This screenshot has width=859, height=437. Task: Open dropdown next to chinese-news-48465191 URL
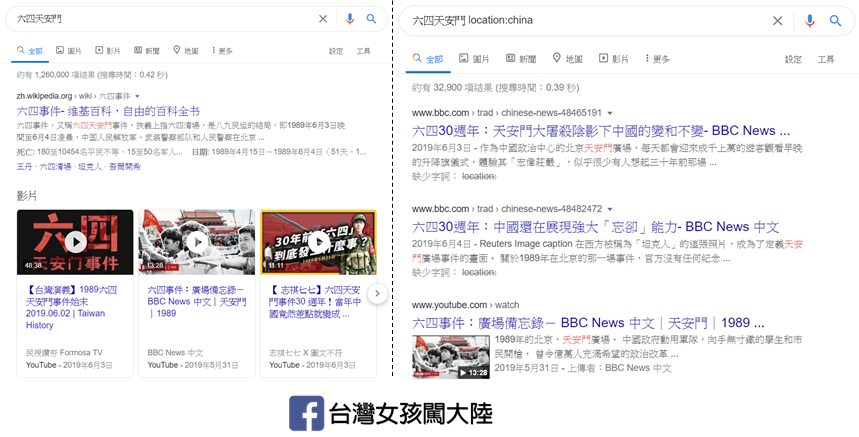[x=609, y=113]
